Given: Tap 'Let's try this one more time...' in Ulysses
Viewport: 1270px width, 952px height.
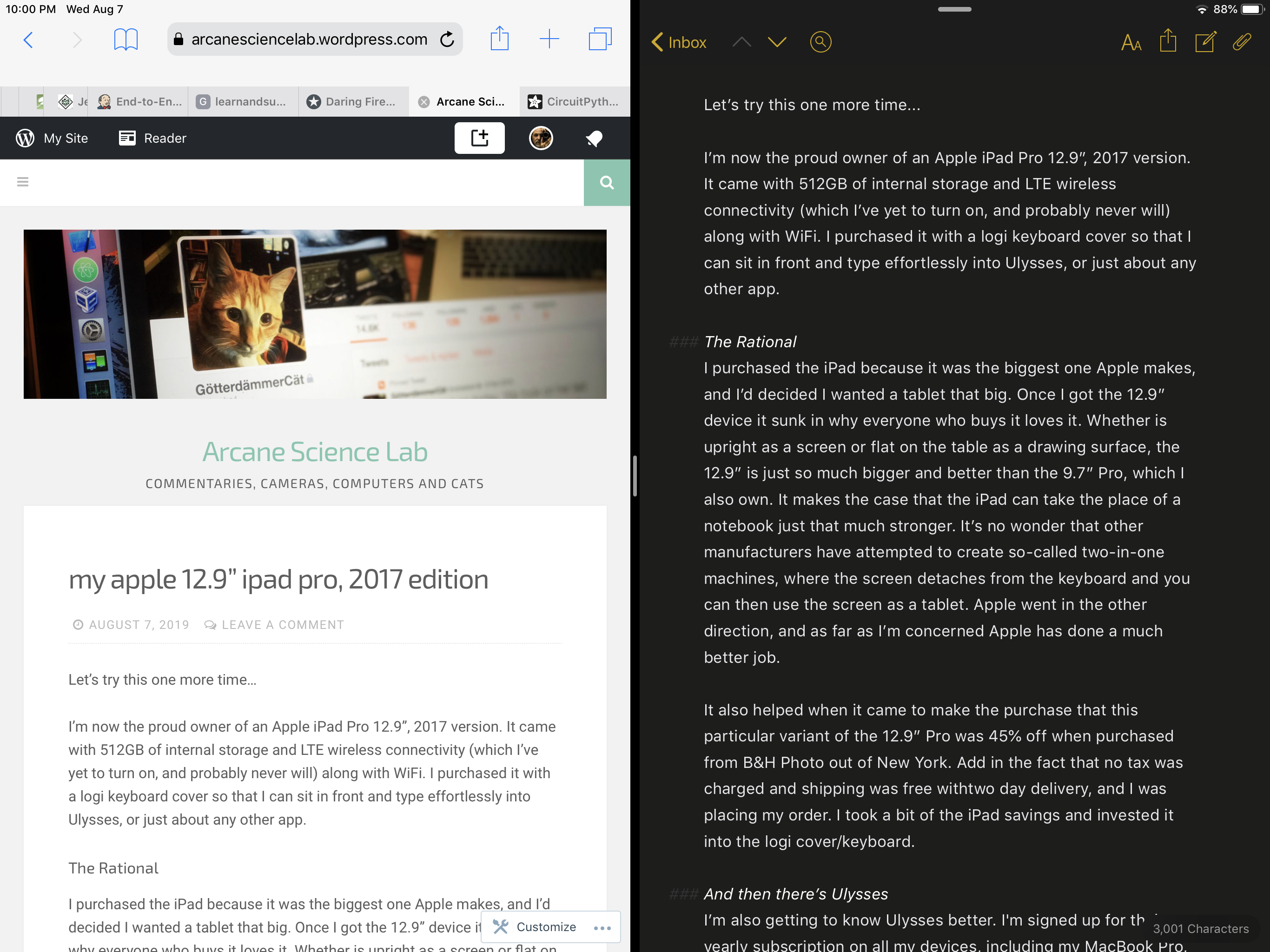Looking at the screenshot, I should click(812, 105).
